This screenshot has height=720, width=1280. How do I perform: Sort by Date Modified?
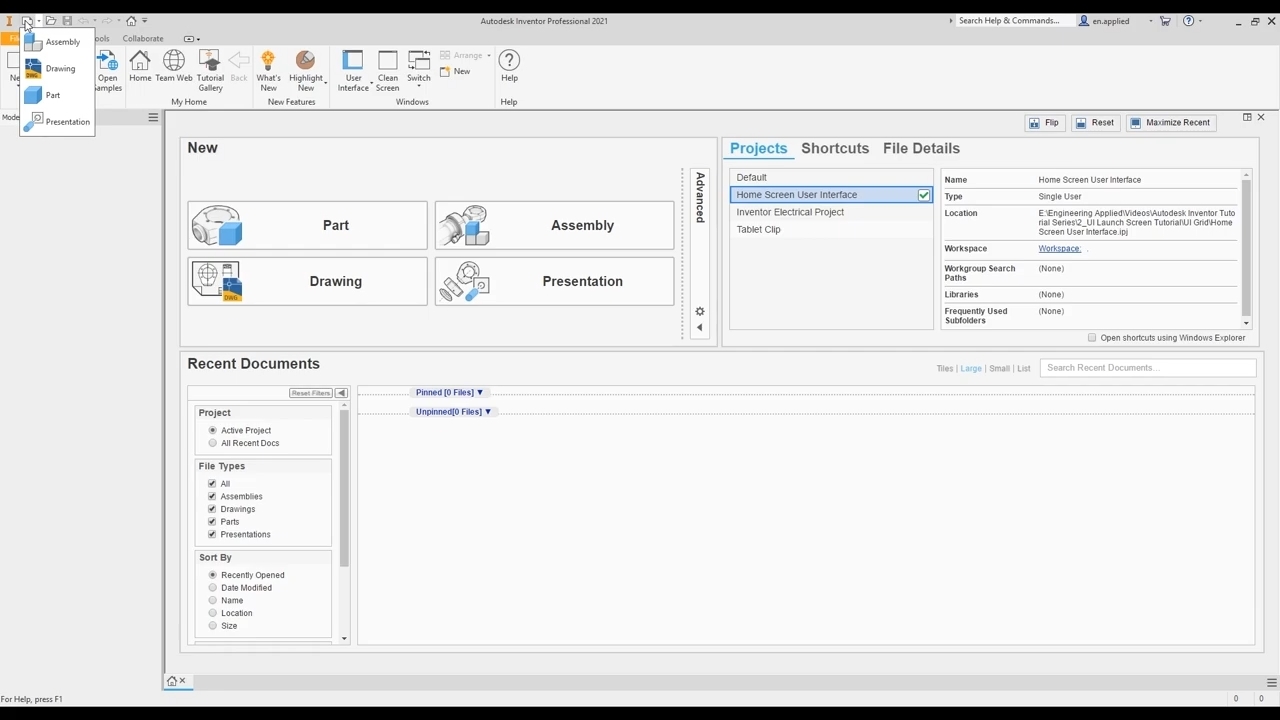(212, 588)
